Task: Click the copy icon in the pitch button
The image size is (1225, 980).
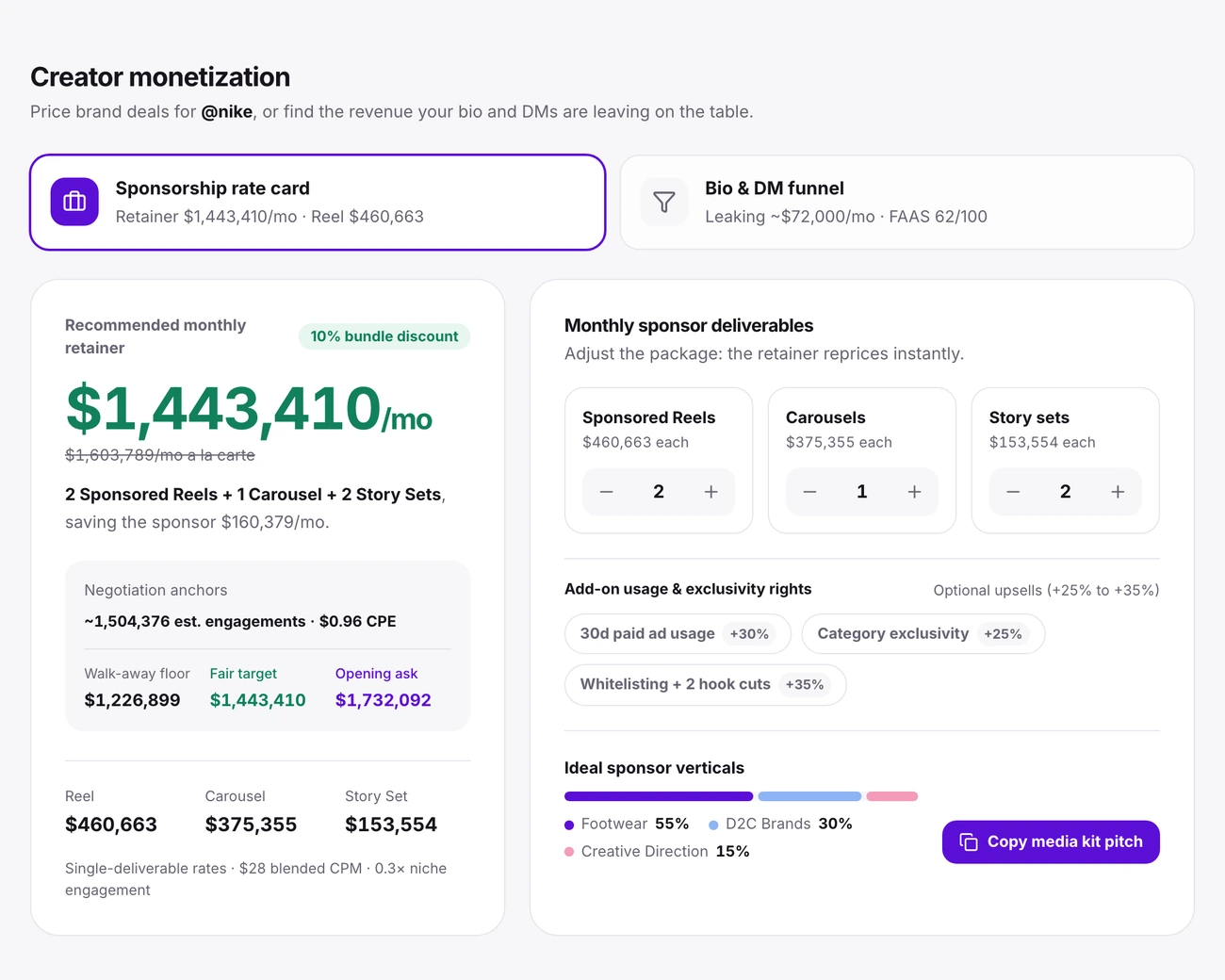Action: coord(969,841)
